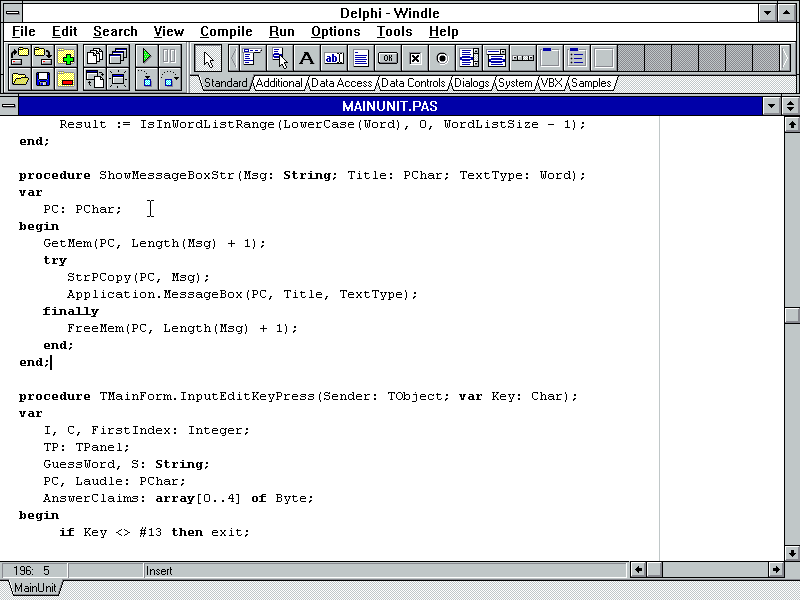This screenshot has width=800, height=600.
Task: Click the Toggle Form/Unit icon
Action: (94, 79)
